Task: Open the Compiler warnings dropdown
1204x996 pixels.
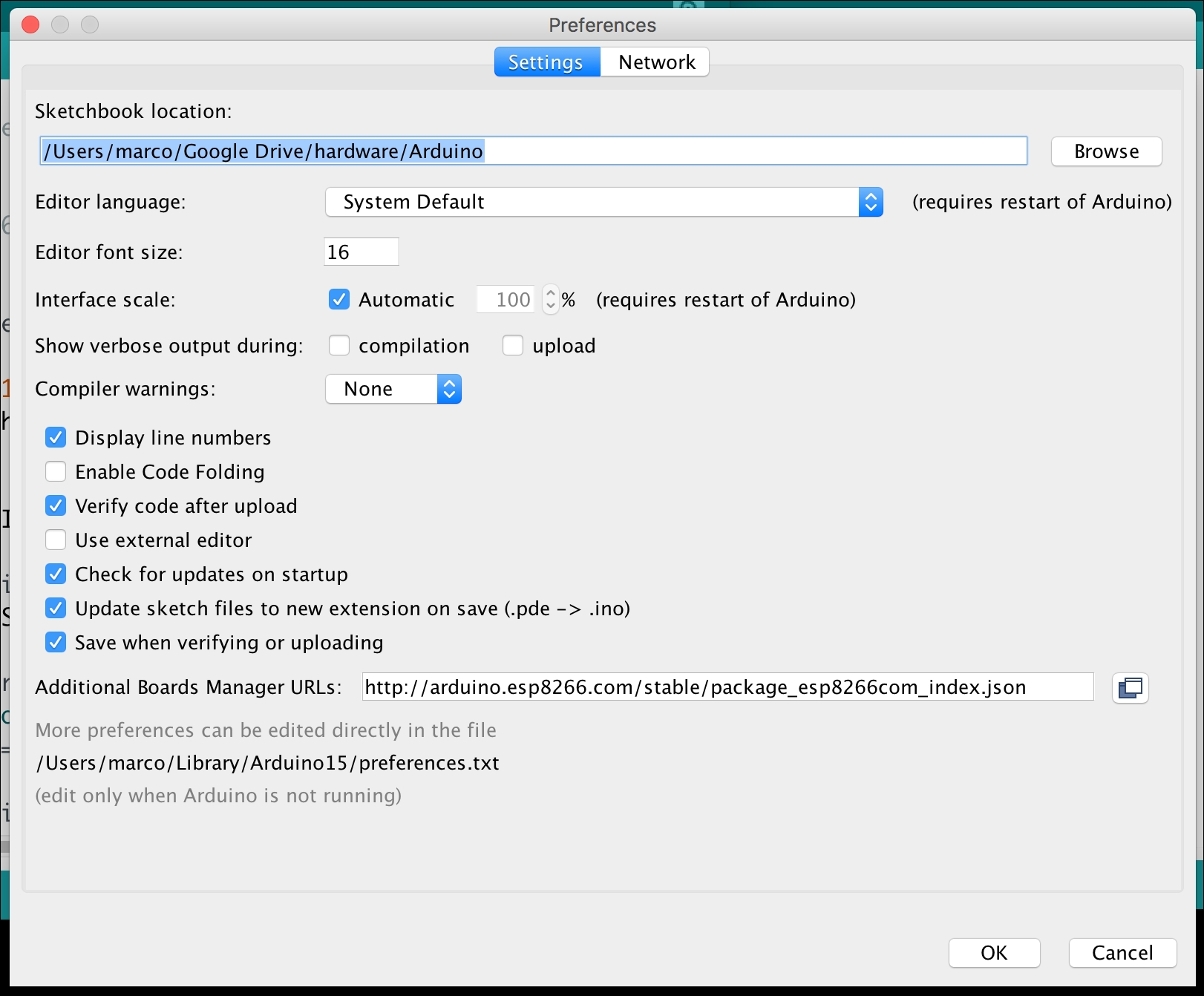Action: (x=393, y=389)
